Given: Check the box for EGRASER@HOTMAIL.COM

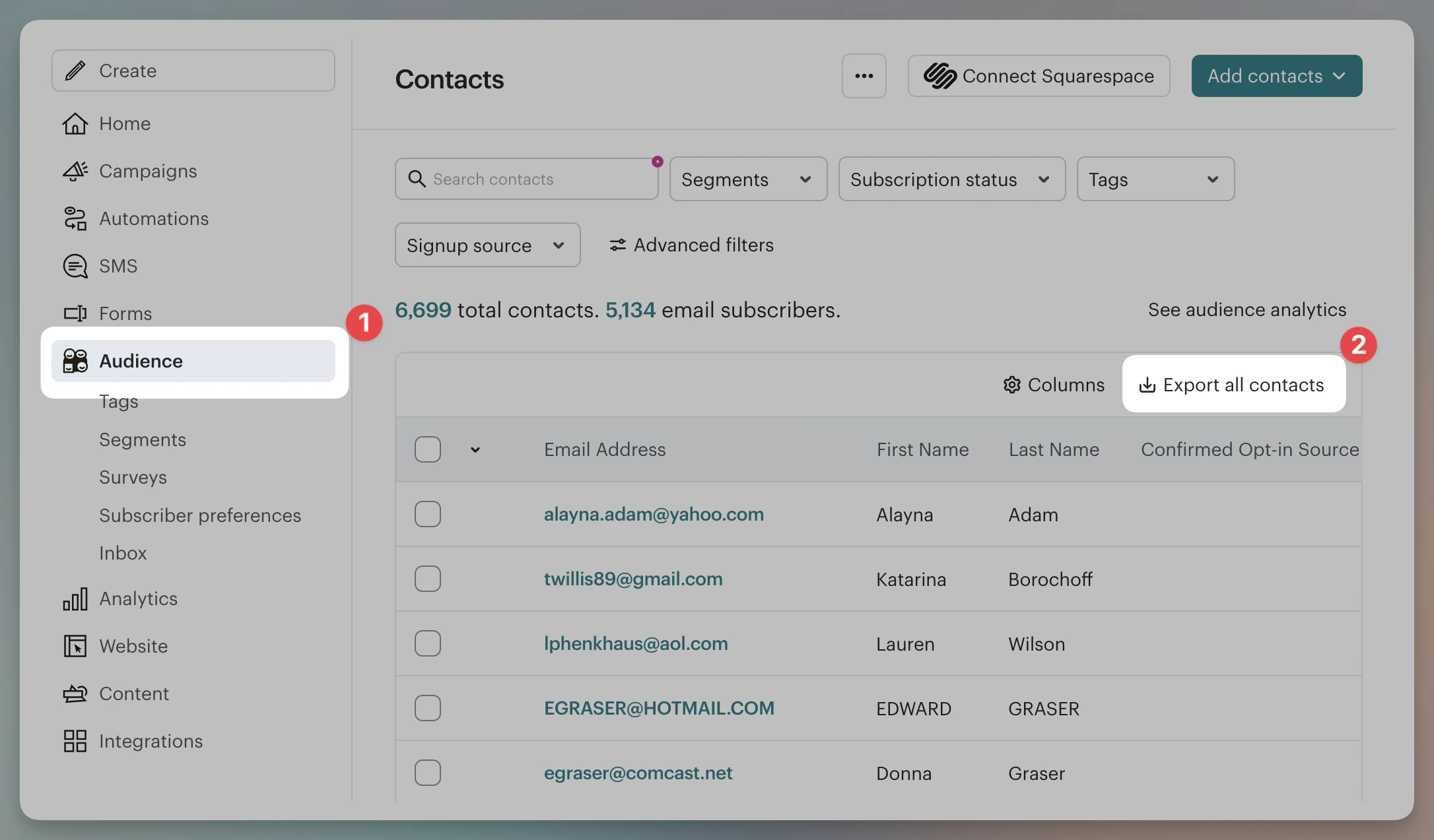Looking at the screenshot, I should click(428, 708).
